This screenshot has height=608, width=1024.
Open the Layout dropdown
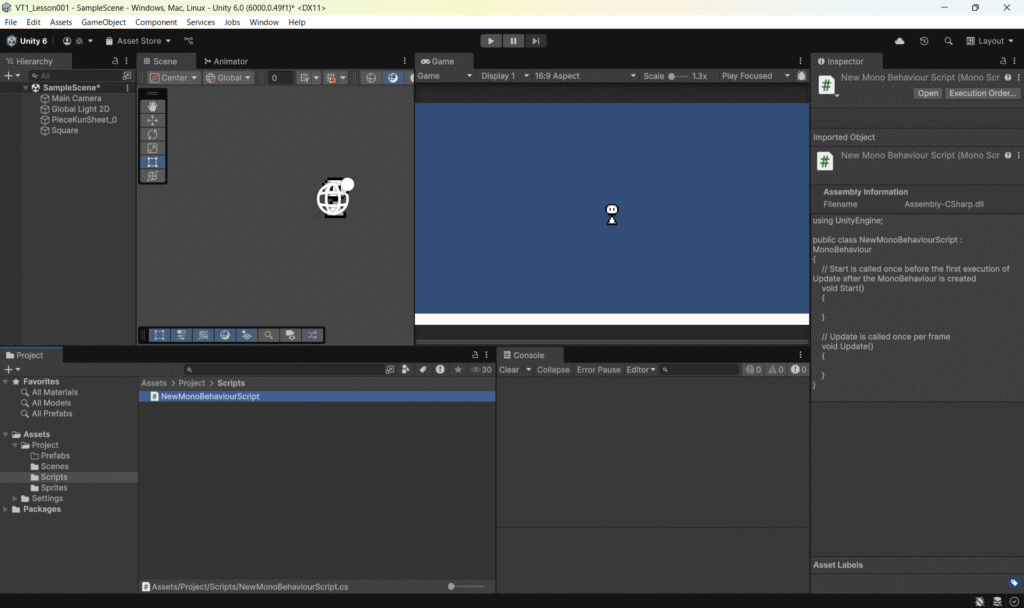(x=990, y=40)
